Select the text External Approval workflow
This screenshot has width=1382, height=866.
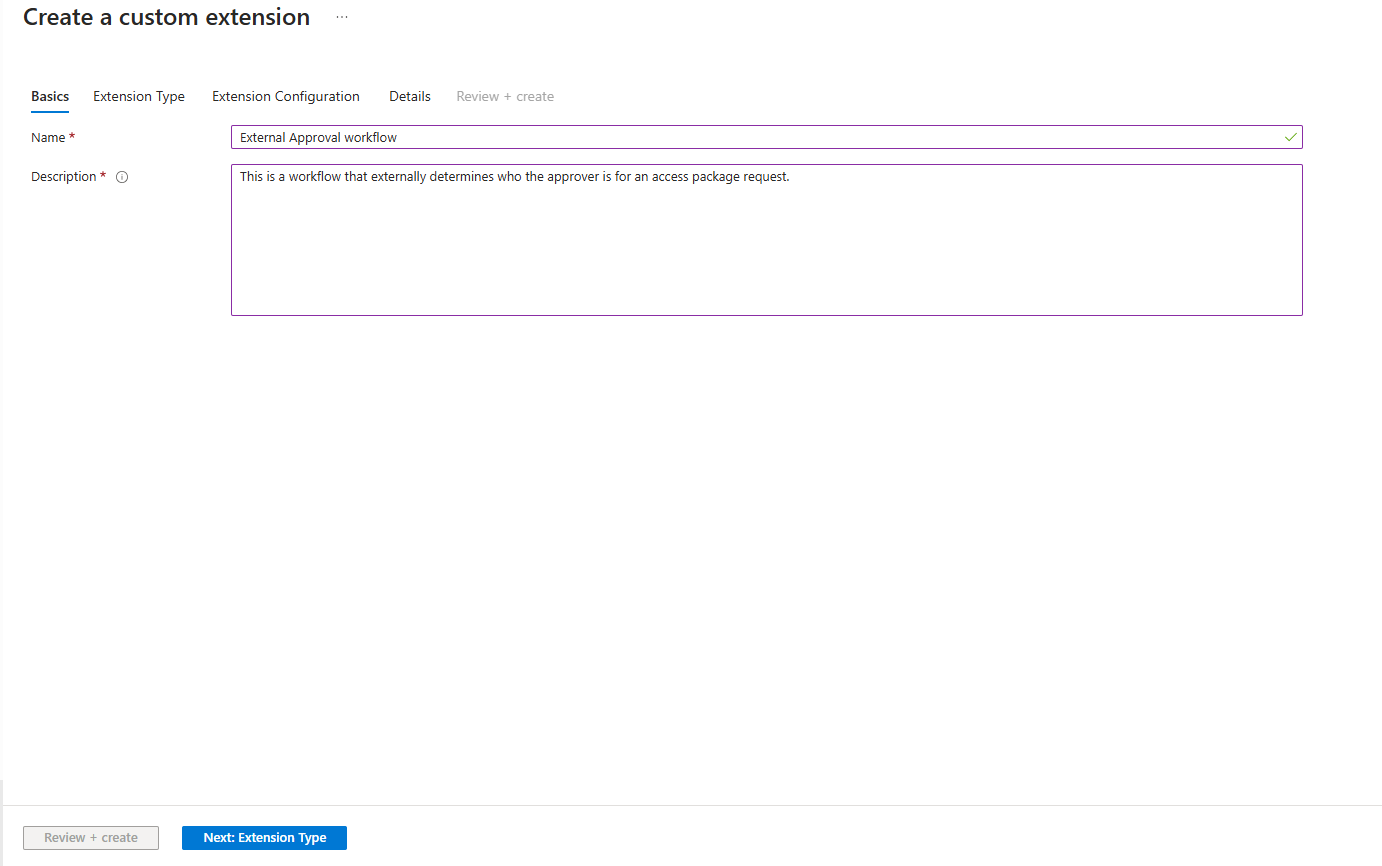tap(316, 137)
